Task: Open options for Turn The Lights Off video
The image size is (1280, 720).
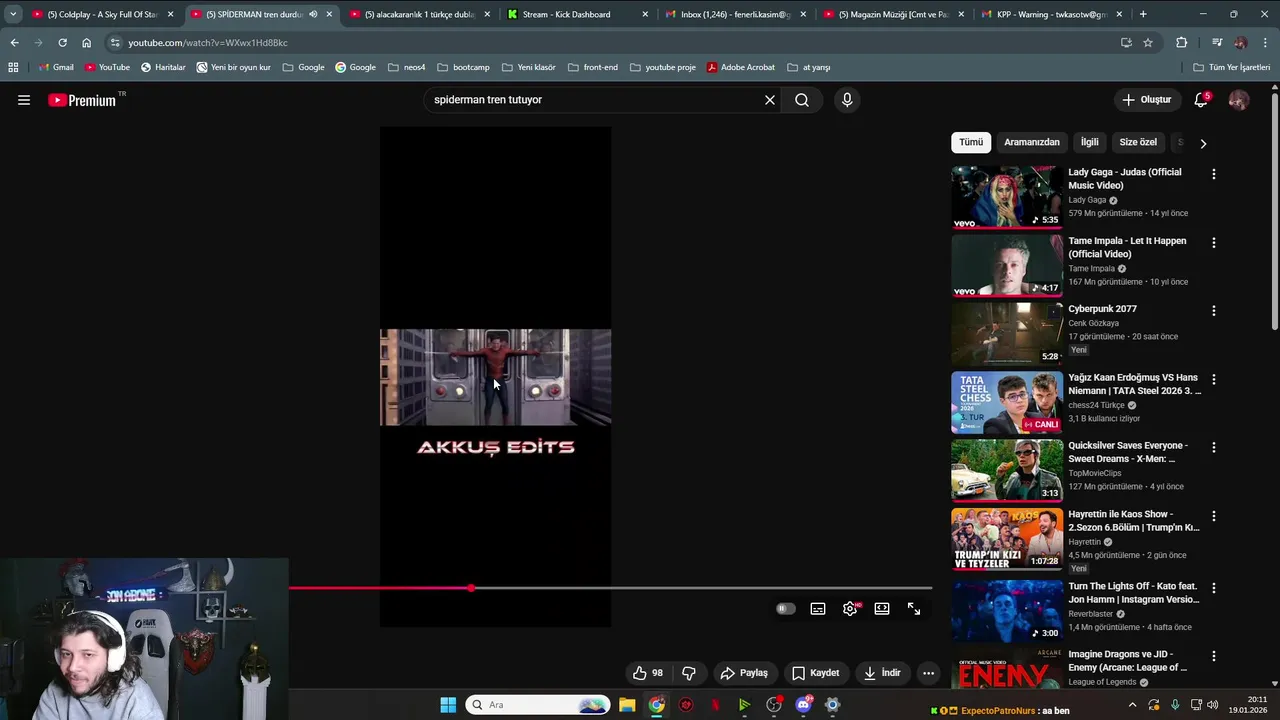Action: coord(1214,588)
